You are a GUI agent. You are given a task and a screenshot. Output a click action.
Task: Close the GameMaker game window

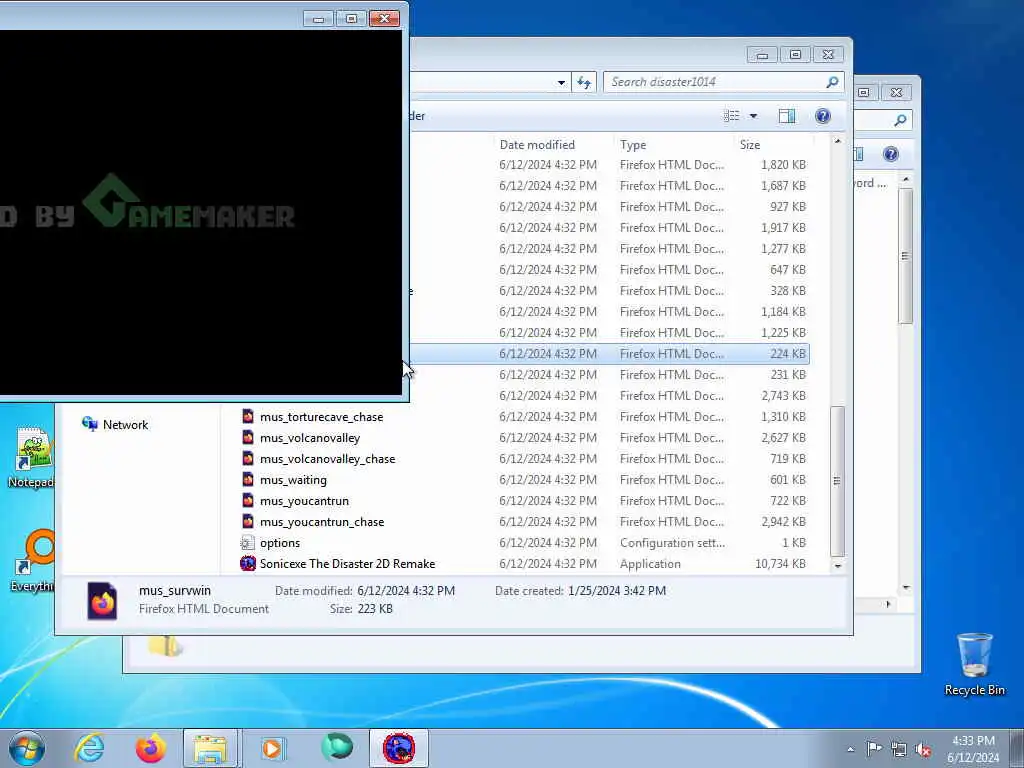(385, 19)
